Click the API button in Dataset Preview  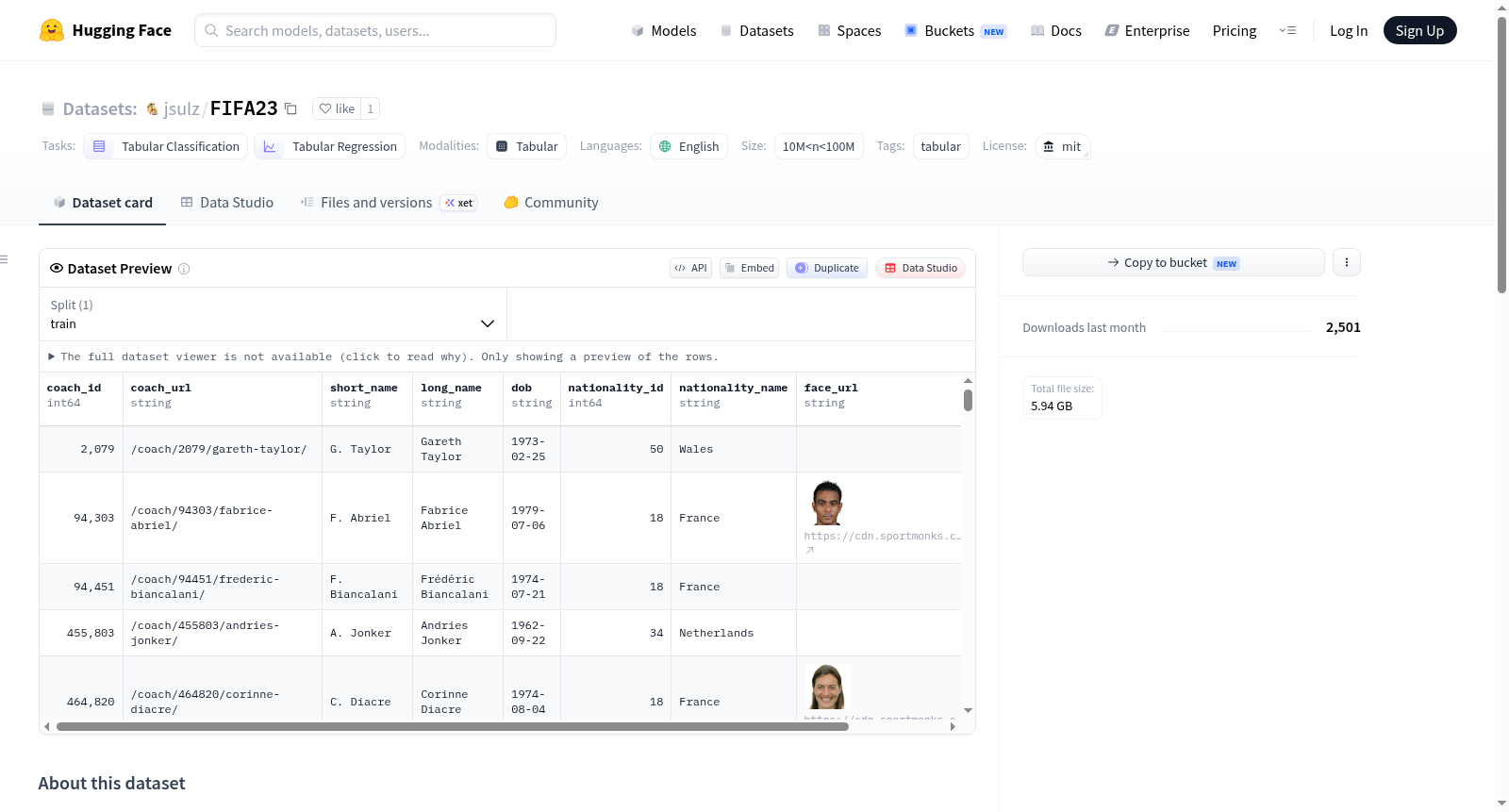coord(690,268)
